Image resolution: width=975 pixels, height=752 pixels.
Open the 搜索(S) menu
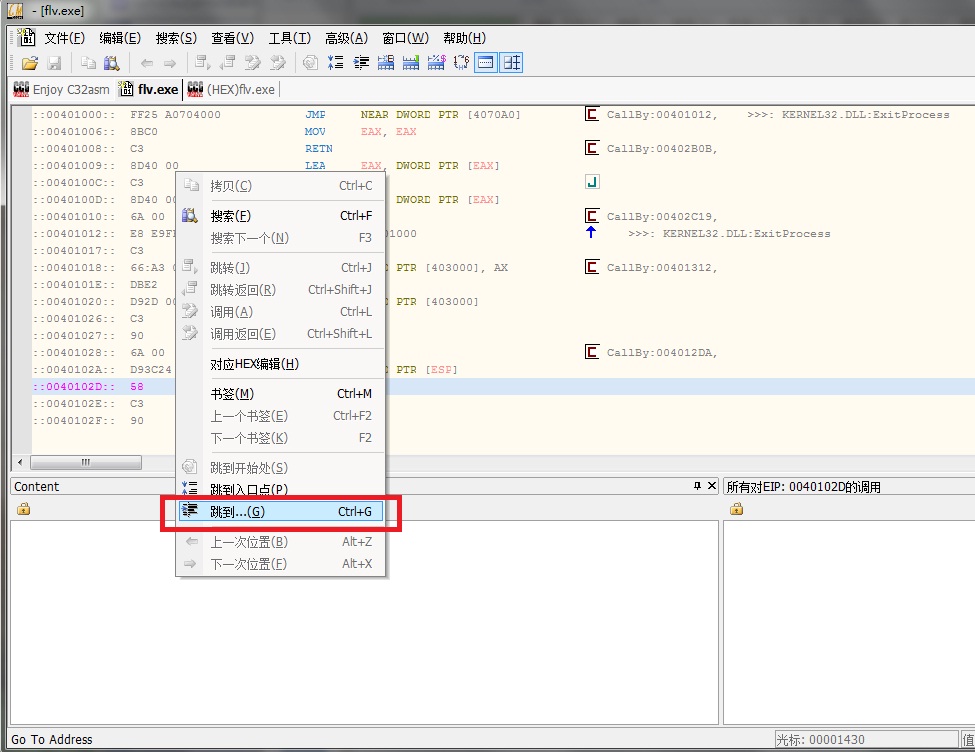click(176, 38)
